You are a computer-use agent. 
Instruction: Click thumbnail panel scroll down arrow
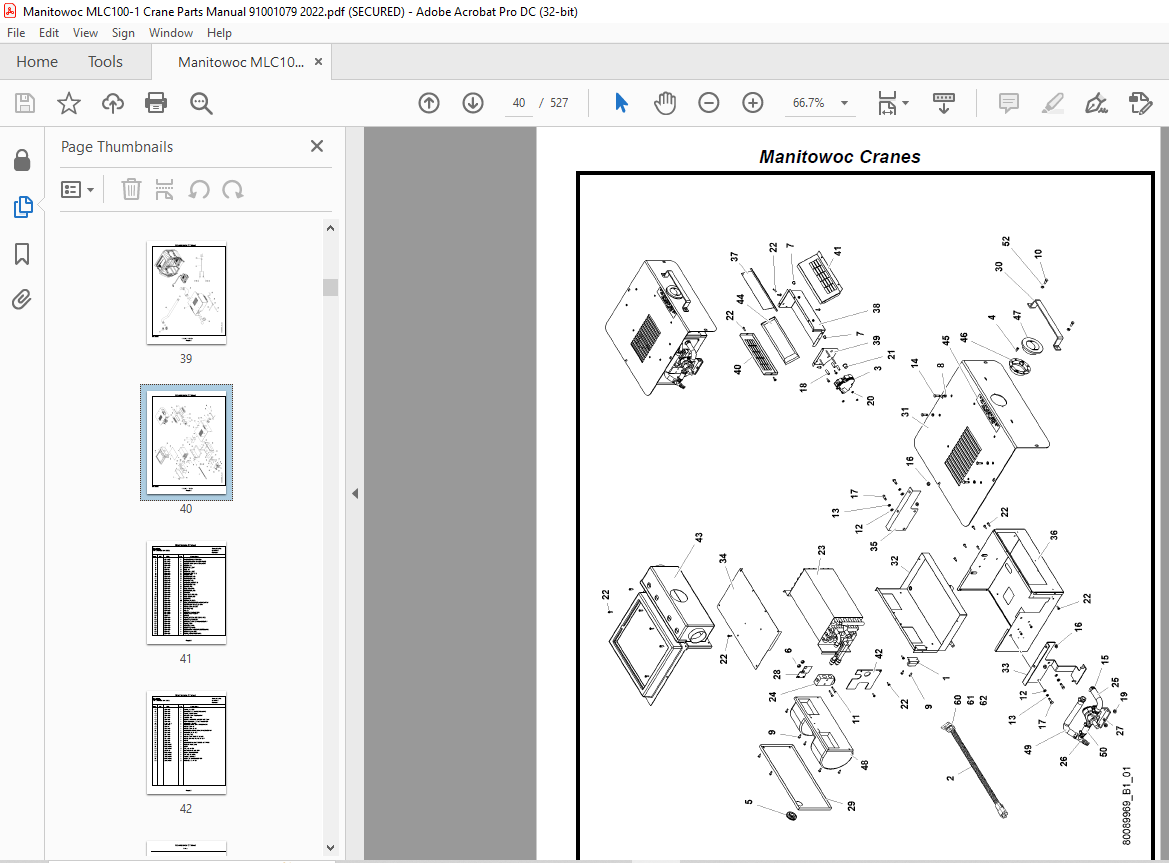coord(330,847)
